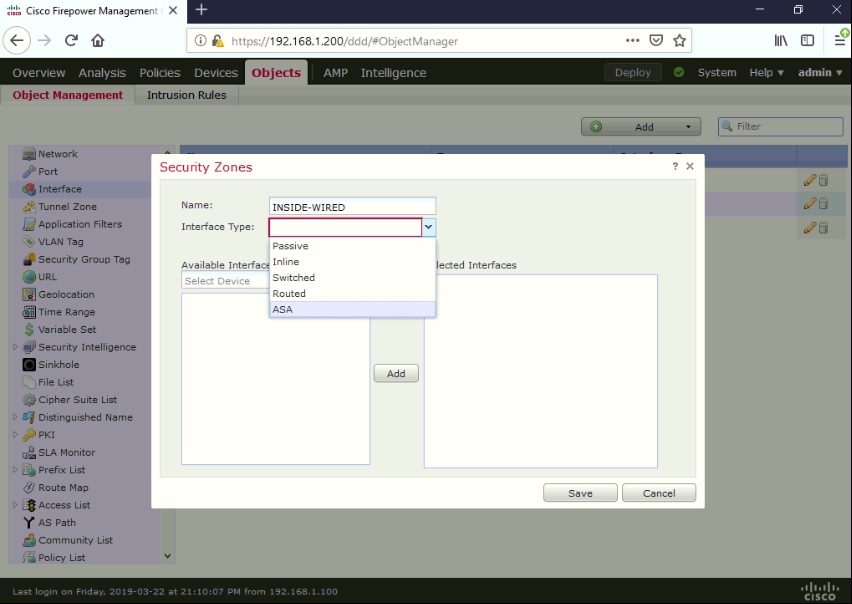Viewport: 852px width, 604px height.
Task: Open dialog help via the question mark icon
Action: click(674, 166)
